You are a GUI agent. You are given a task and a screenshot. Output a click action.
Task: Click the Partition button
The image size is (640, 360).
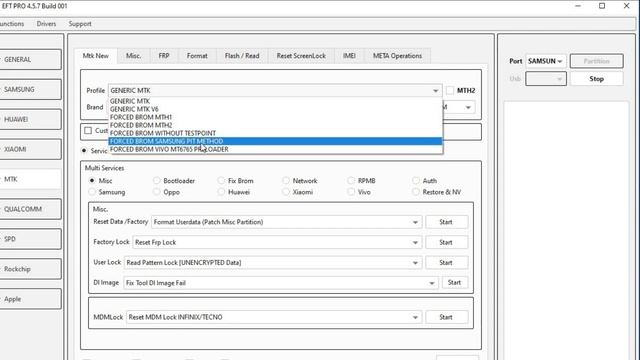(x=597, y=61)
